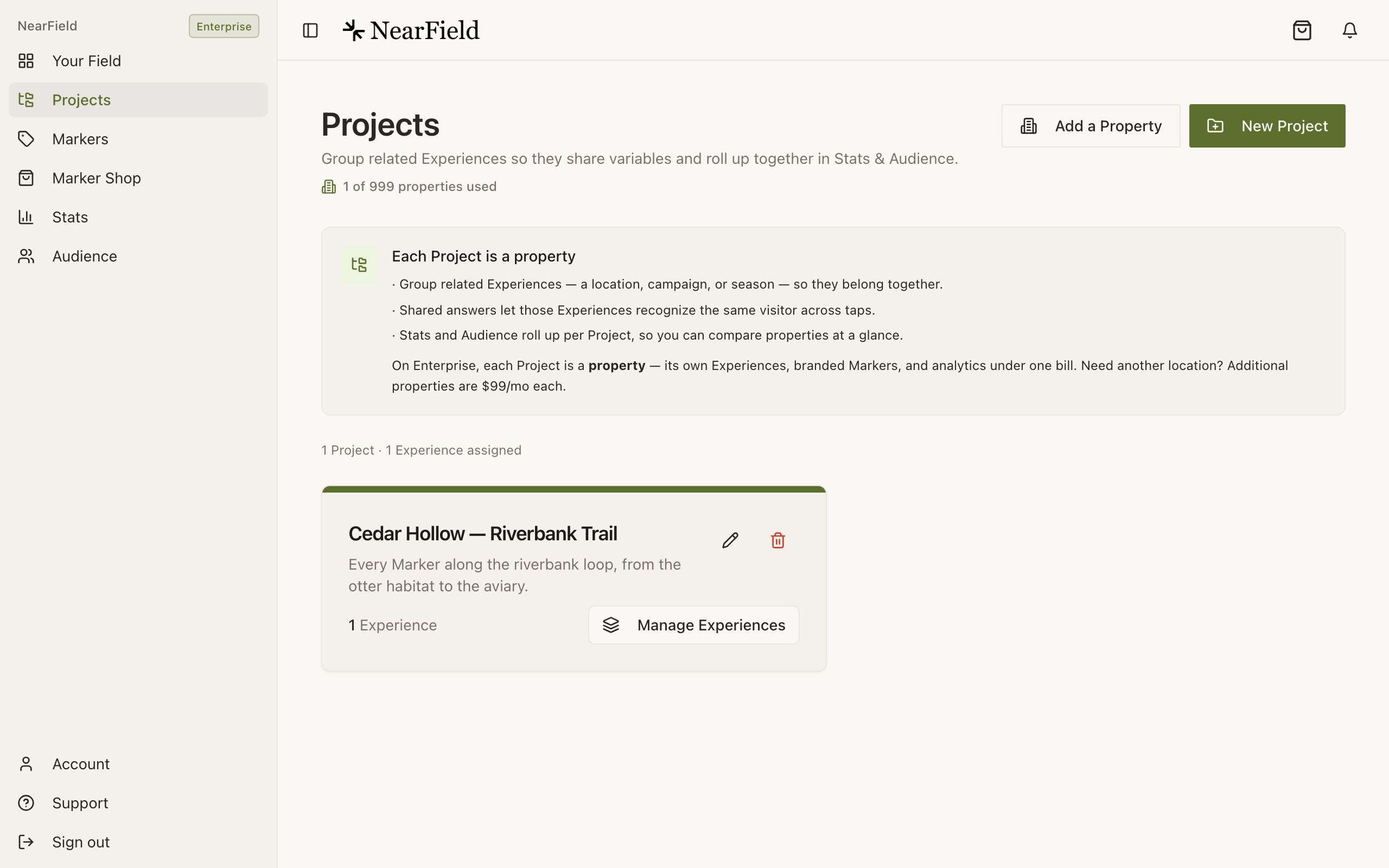
Task: Edit Cedar Hollow project with pencil icon
Action: 730,540
